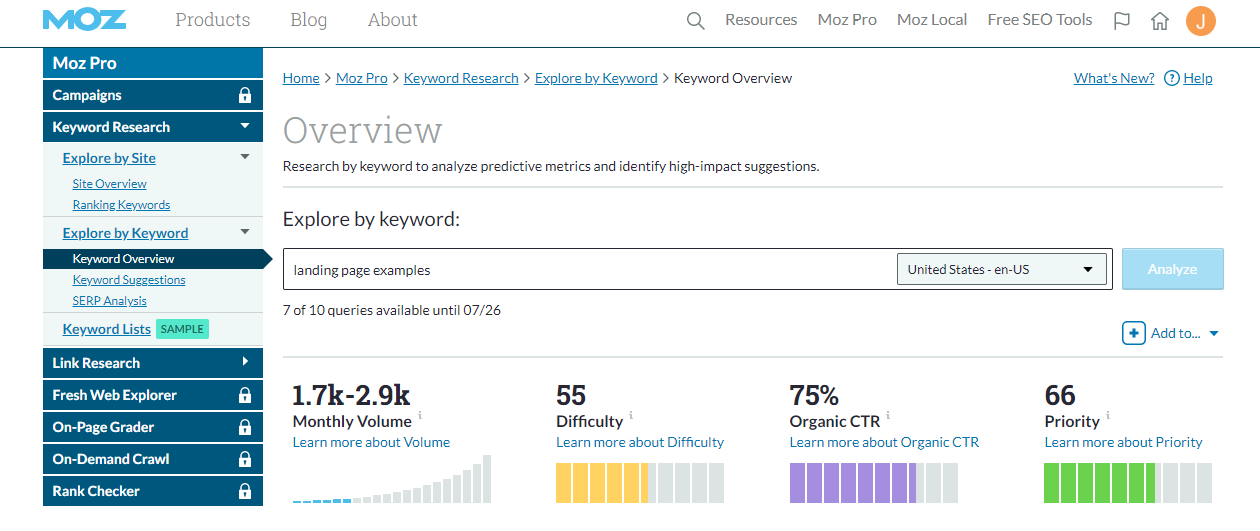1260x531 pixels.
Task: Select Keyword Suggestions in the sidebar
Action: click(129, 280)
